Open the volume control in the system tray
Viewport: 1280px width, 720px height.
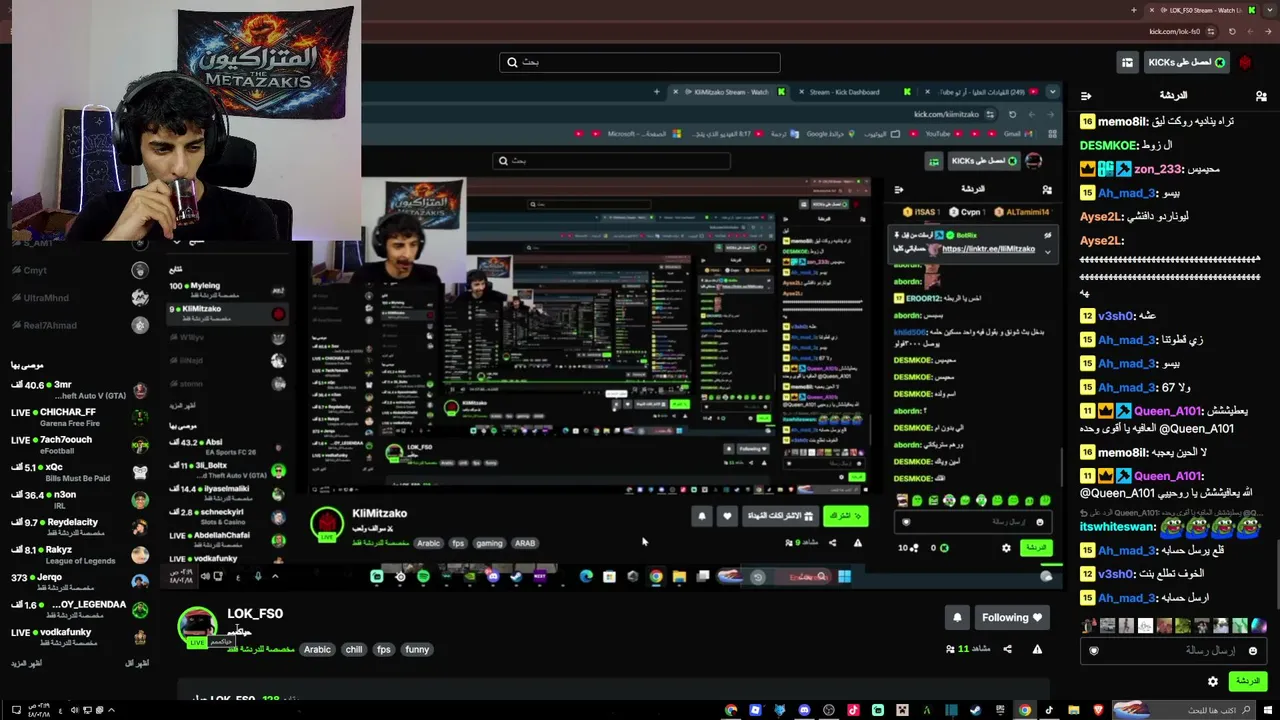coord(73,710)
